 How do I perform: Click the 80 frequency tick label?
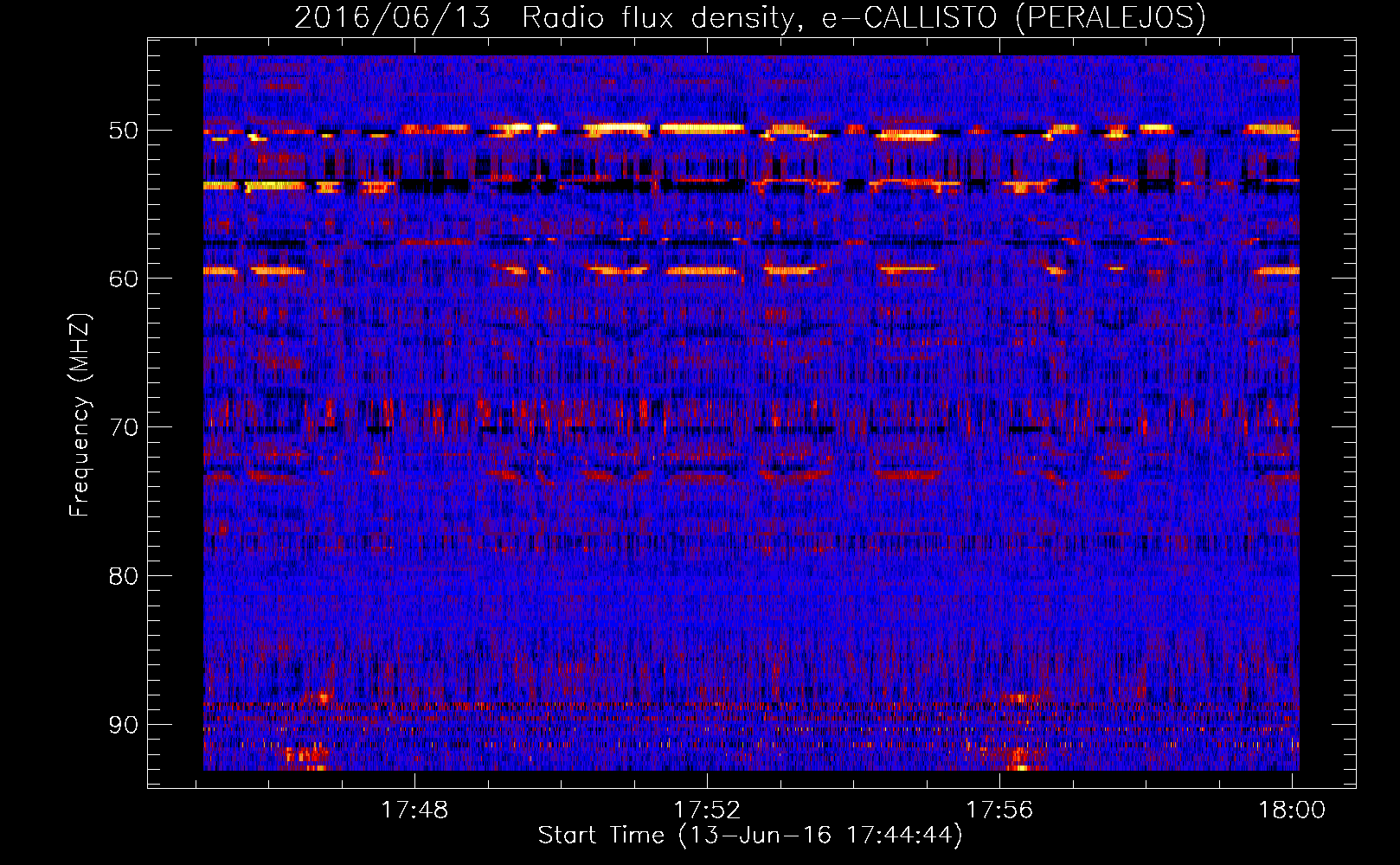[124, 576]
